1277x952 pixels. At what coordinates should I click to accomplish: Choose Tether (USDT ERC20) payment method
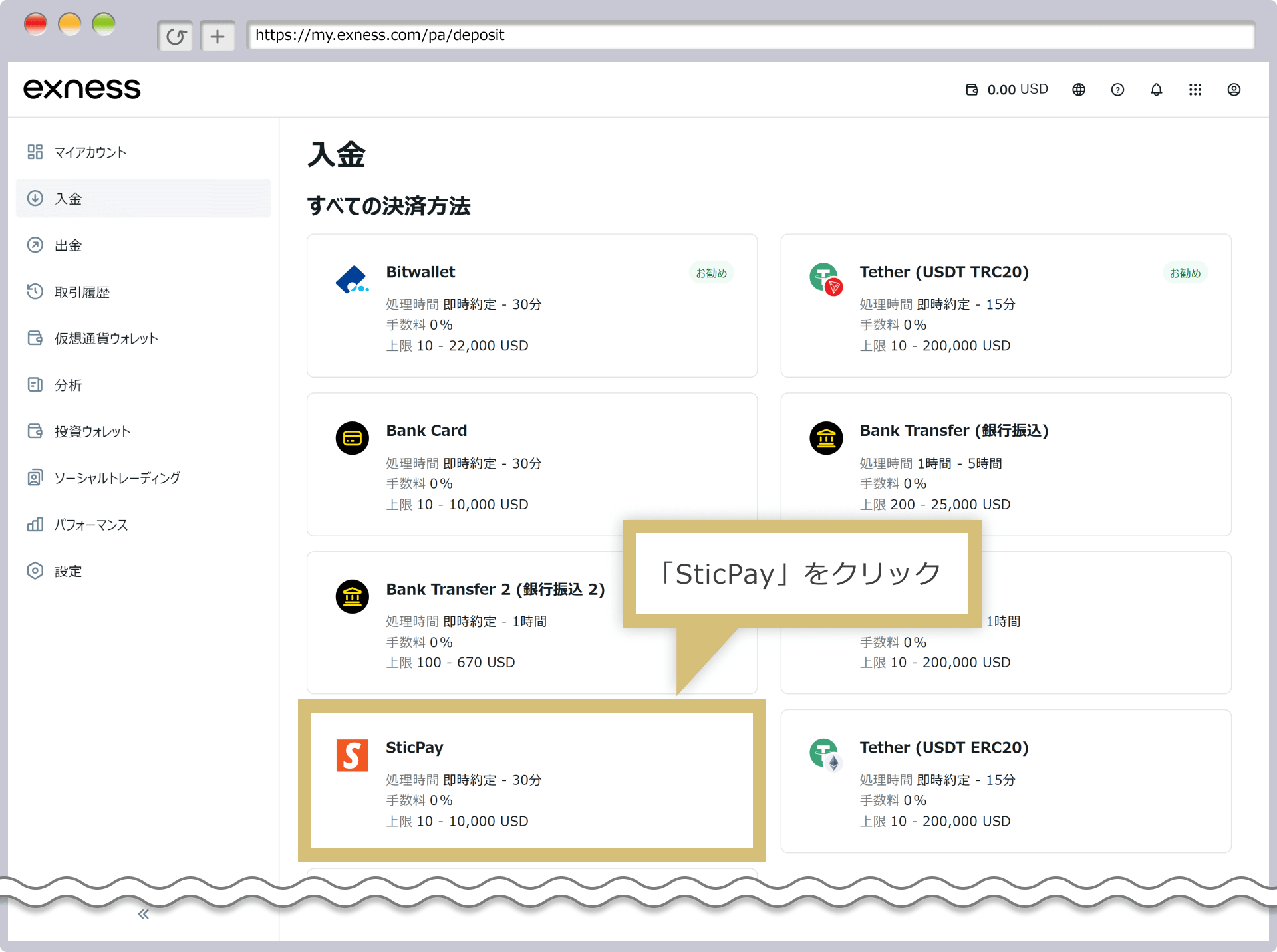(1006, 781)
